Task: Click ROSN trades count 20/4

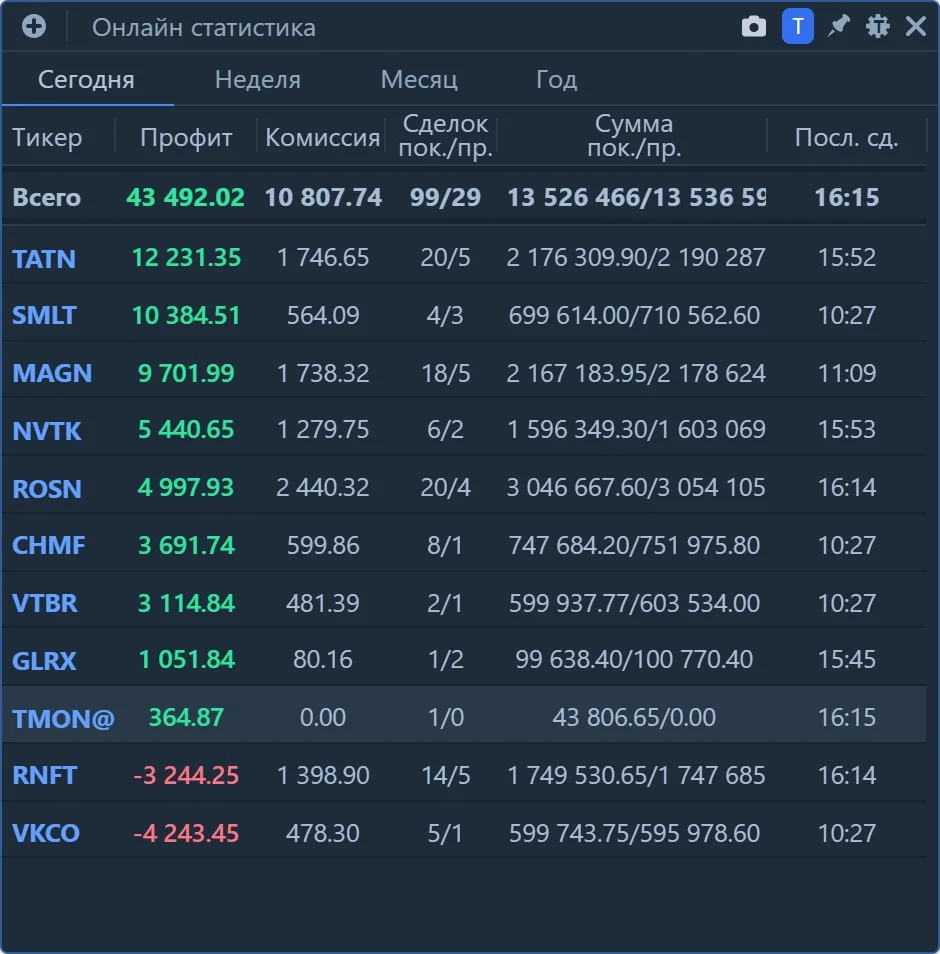Action: tap(446, 487)
